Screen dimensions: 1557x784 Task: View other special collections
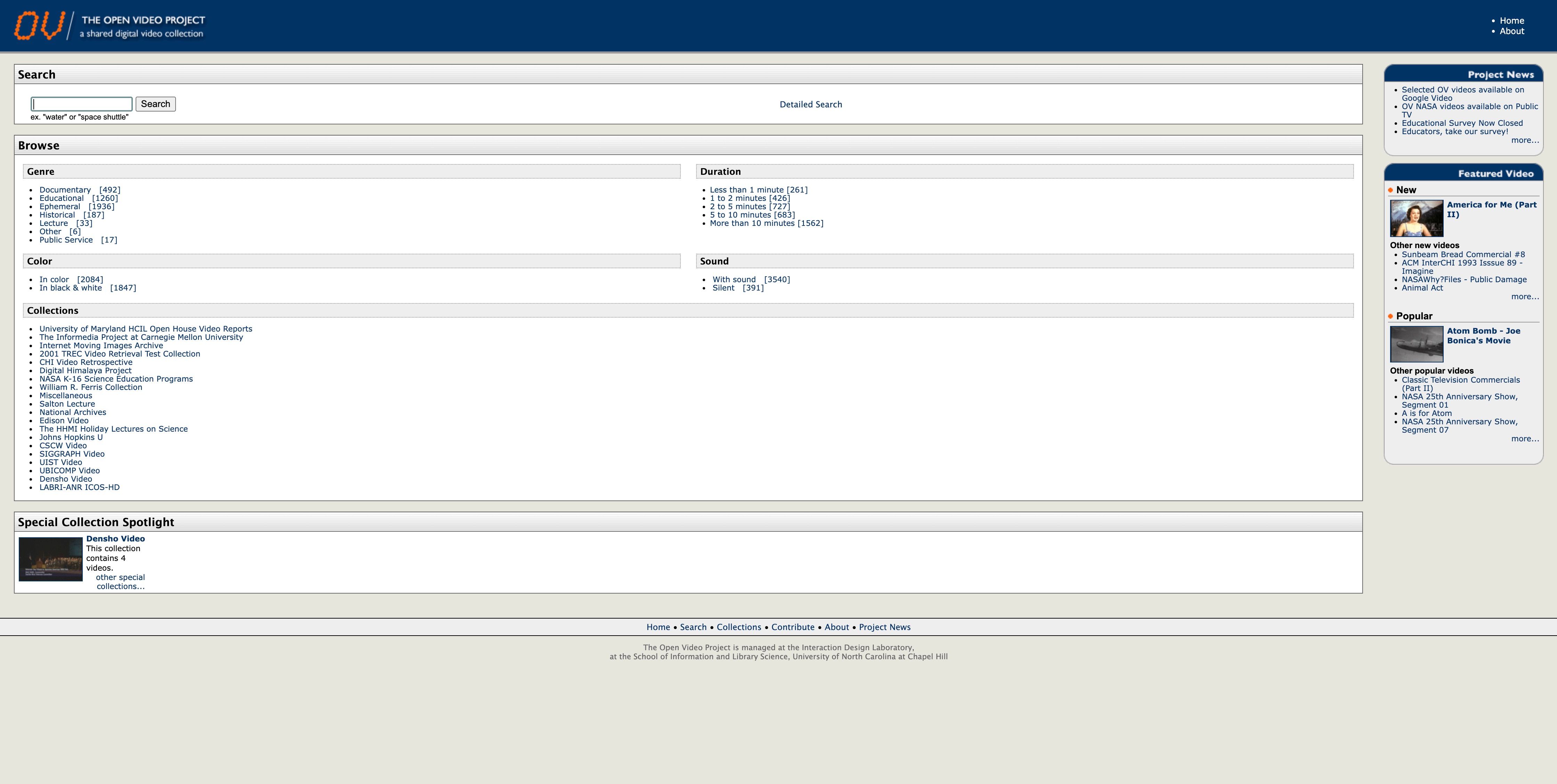tap(120, 582)
